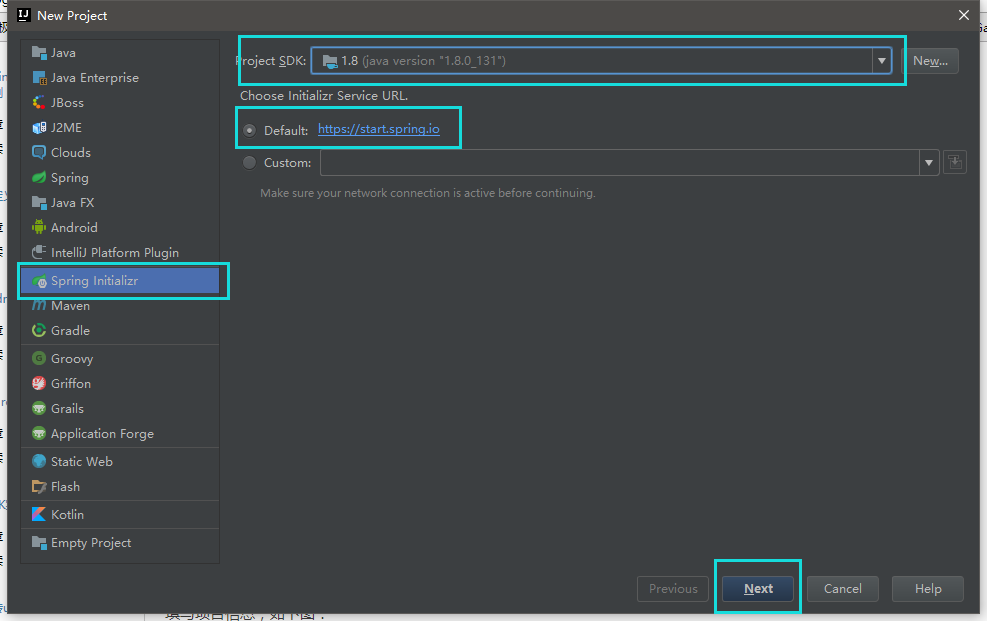Click the IntelliJ logo in title bar
Viewport: 987px width, 621px height.
pyautogui.click(x=24, y=15)
